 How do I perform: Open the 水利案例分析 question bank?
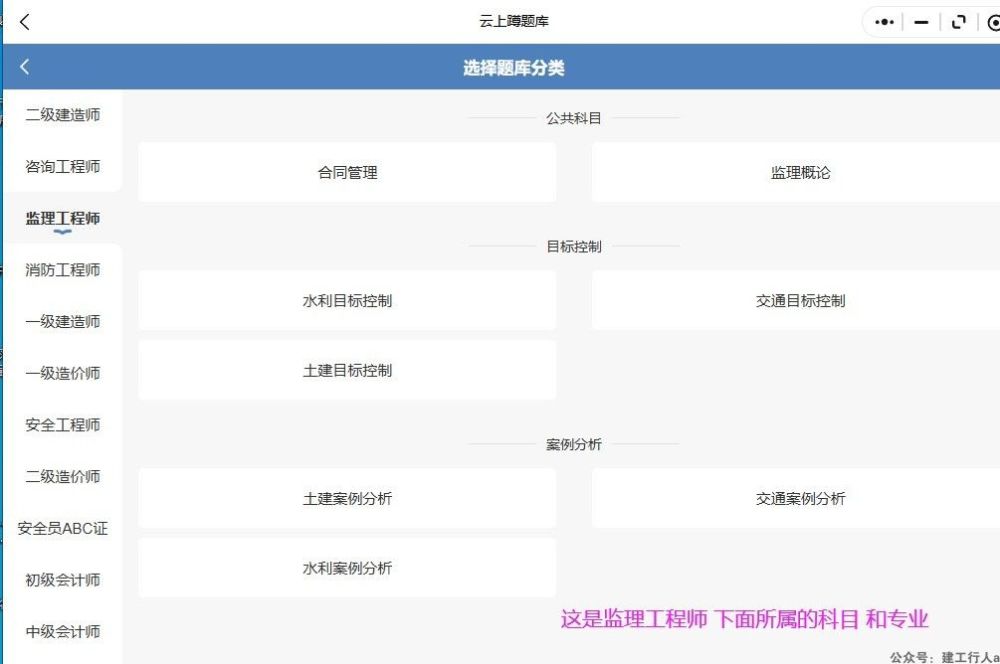click(x=347, y=569)
